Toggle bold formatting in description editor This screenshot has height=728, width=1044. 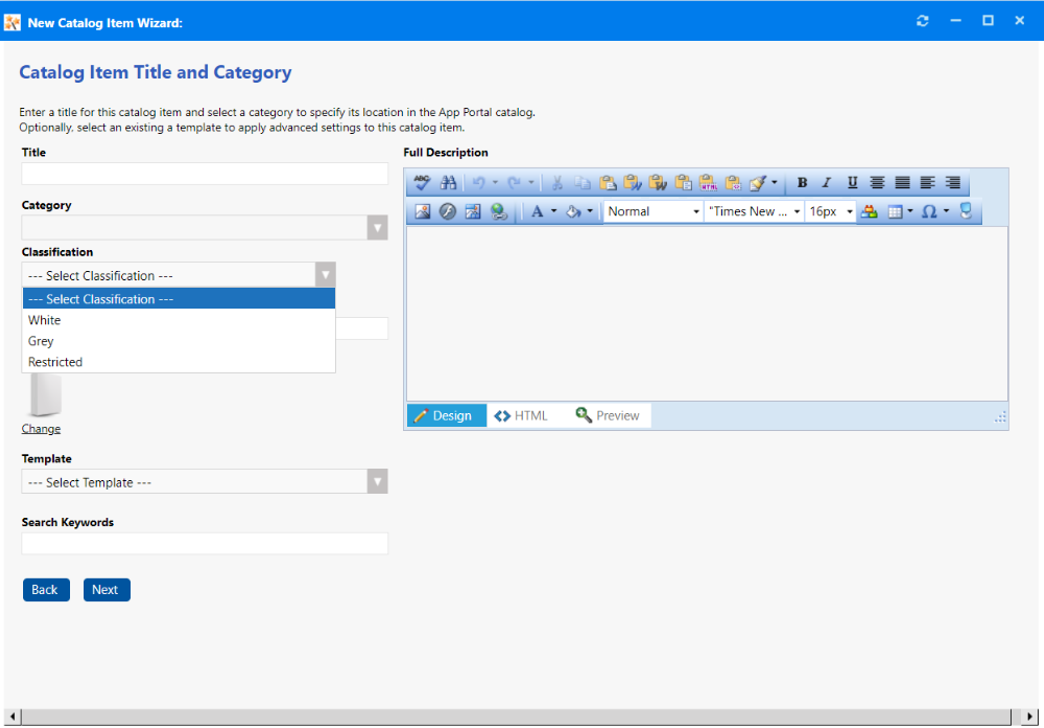coord(802,183)
